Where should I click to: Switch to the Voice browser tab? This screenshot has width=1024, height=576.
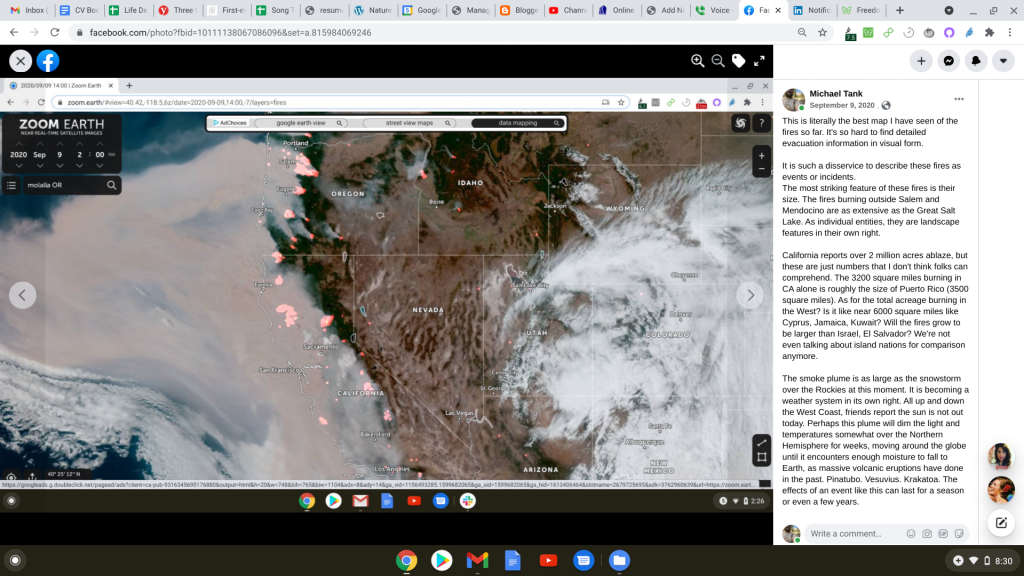[714, 10]
